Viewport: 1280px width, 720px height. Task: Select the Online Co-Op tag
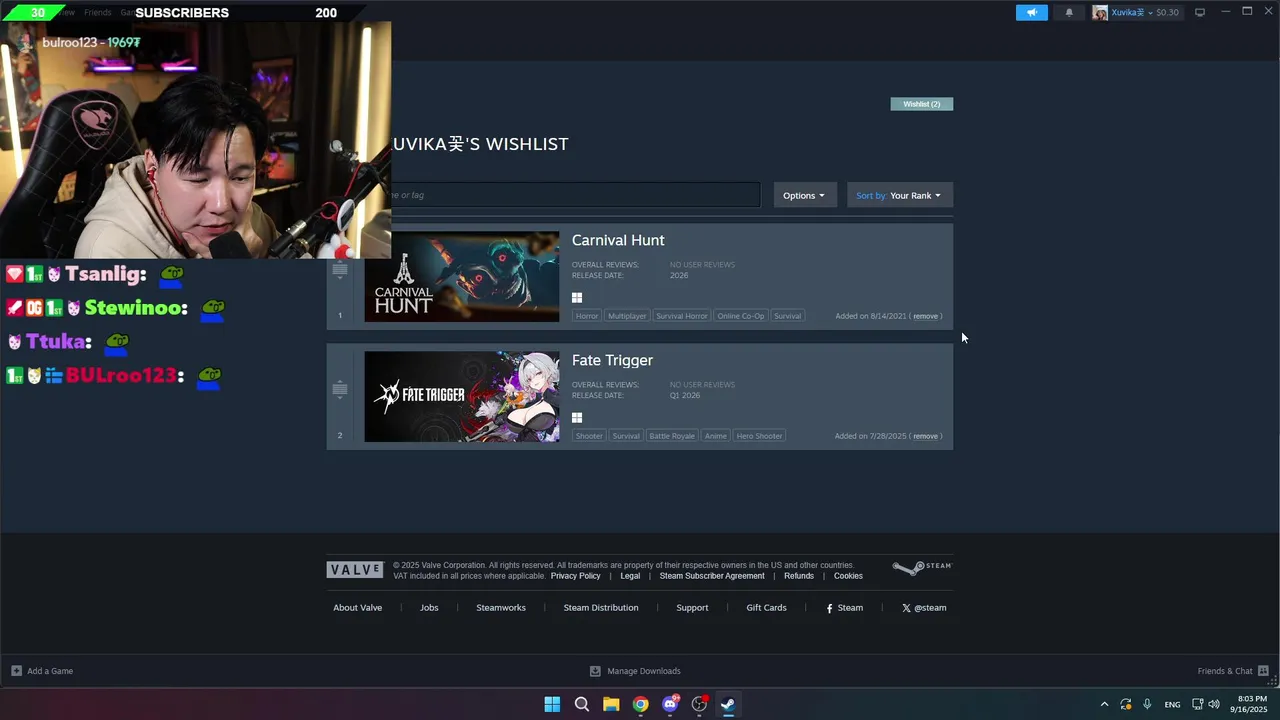coord(741,316)
